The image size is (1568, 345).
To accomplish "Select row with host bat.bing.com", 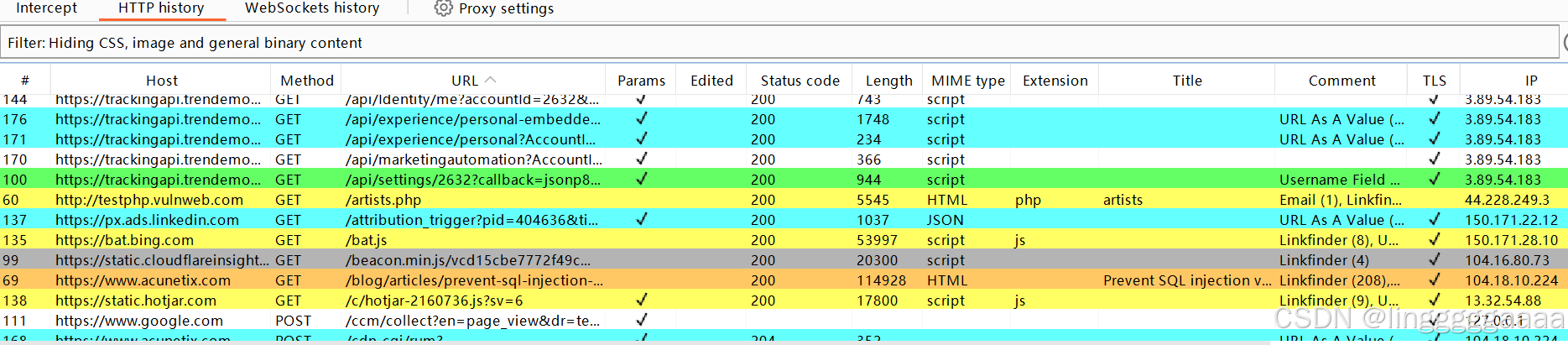I will 784,240.
